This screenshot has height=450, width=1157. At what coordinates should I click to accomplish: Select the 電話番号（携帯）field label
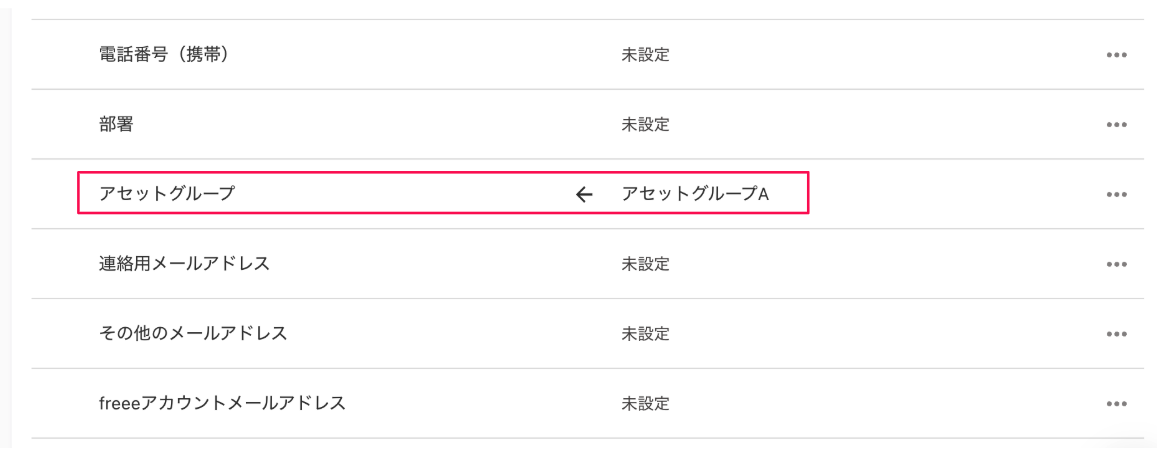click(165, 55)
